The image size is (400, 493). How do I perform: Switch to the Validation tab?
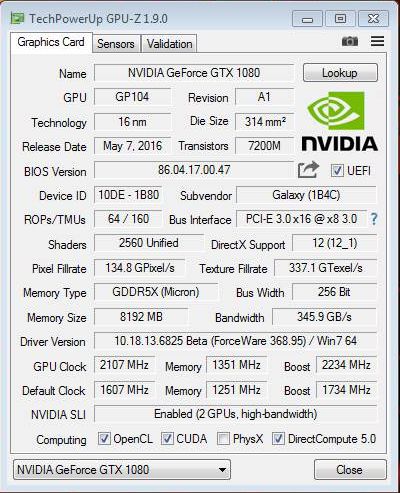(169, 44)
